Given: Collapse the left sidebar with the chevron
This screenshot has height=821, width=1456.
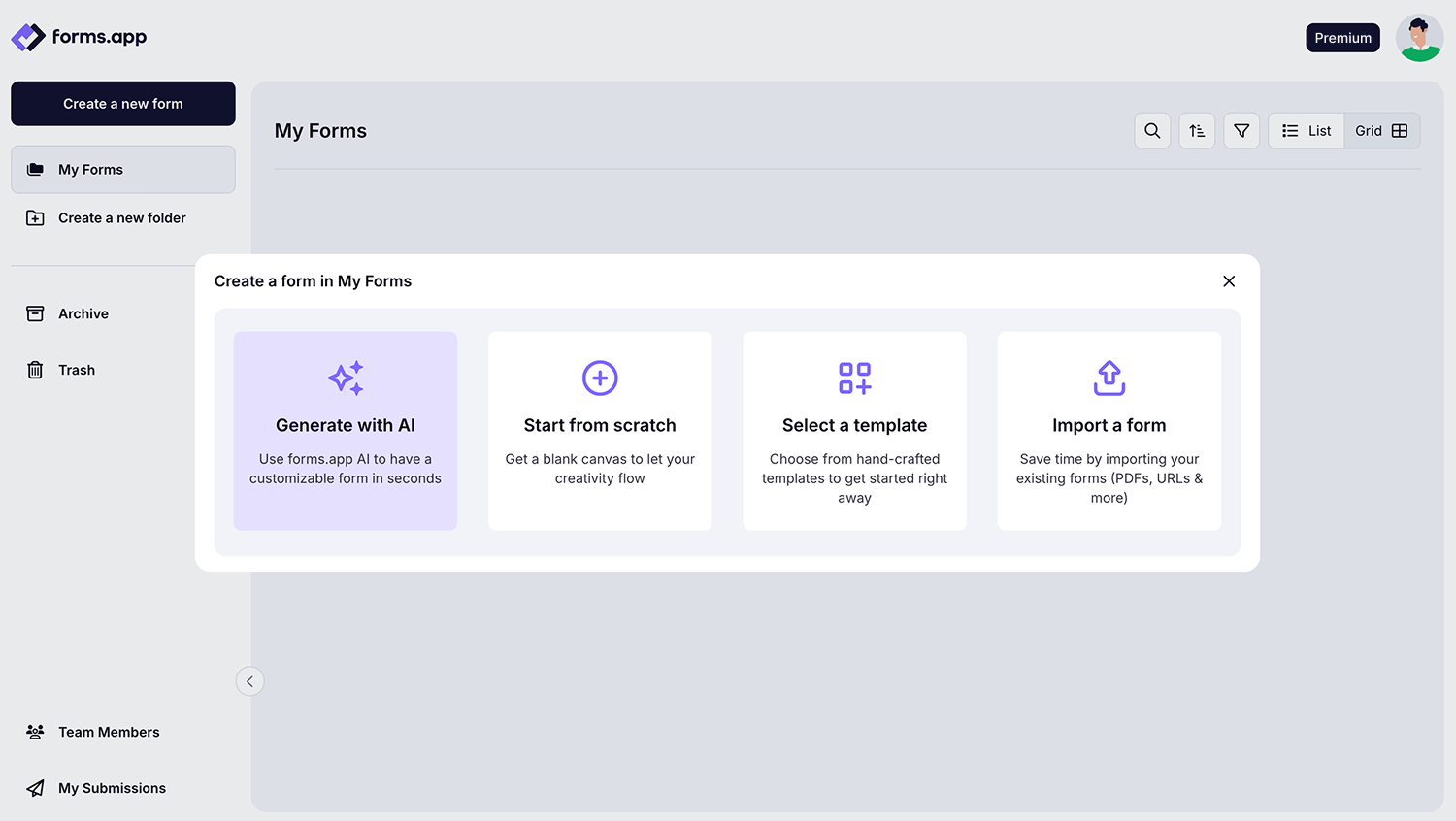Looking at the screenshot, I should click(249, 681).
